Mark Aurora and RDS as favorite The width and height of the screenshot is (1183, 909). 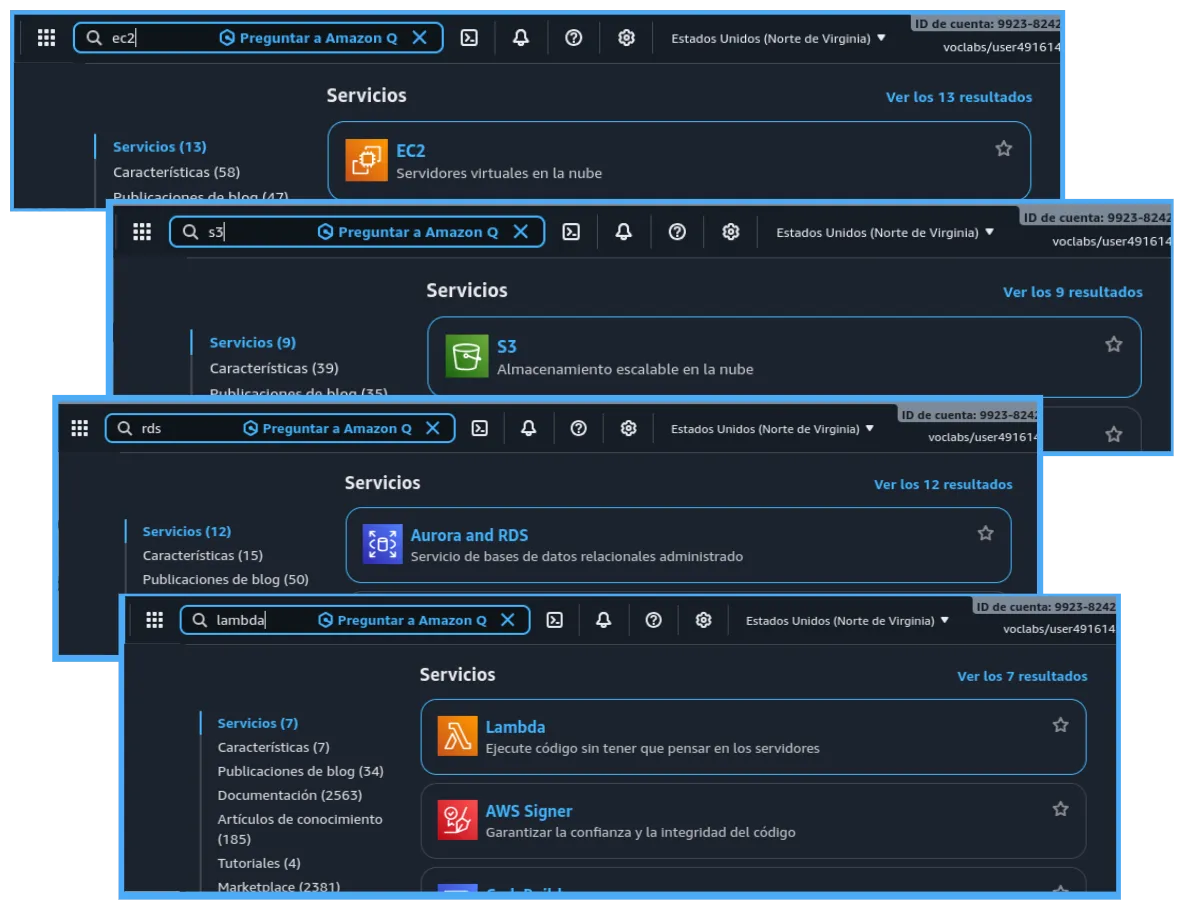click(x=985, y=533)
